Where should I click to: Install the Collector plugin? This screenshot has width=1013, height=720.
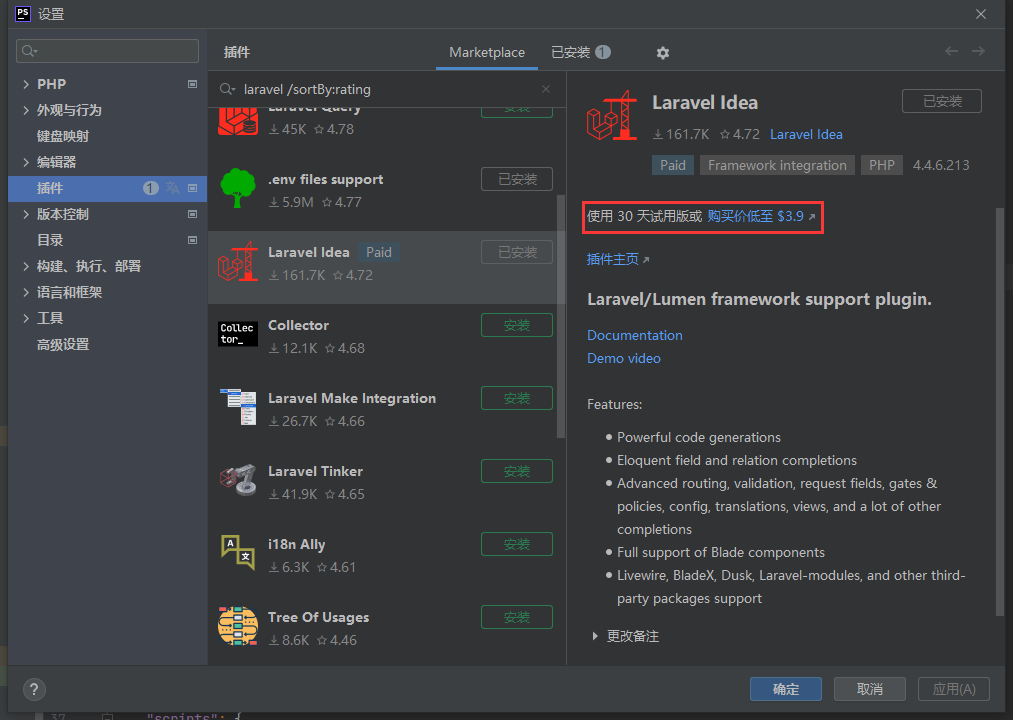517,325
